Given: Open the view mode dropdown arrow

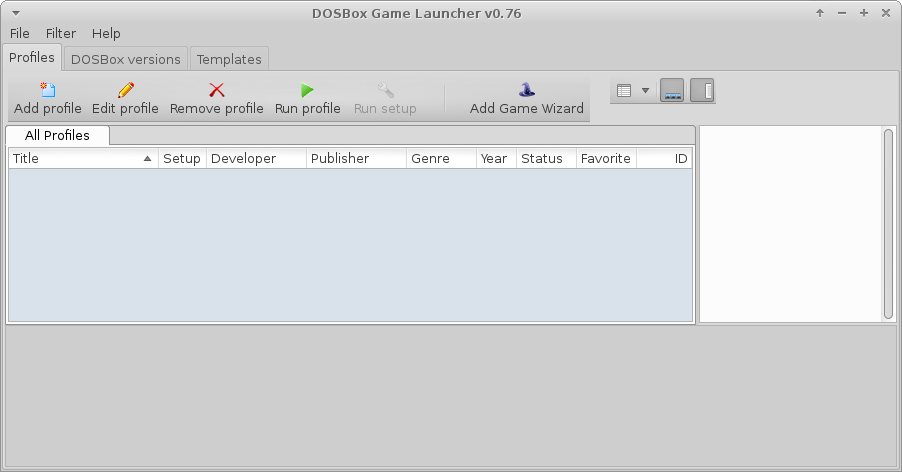Looking at the screenshot, I should point(645,91).
